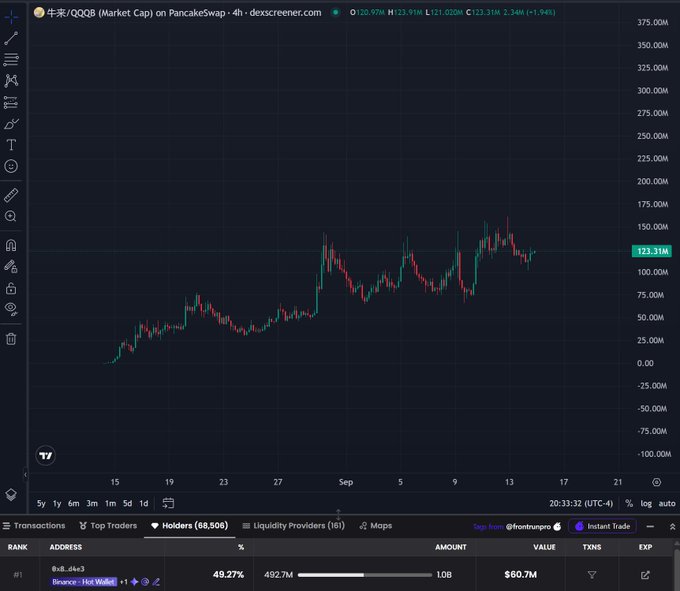Viewport: 680px width, 591px height.
Task: Click the 49.27% holder percentage
Action: (228, 575)
